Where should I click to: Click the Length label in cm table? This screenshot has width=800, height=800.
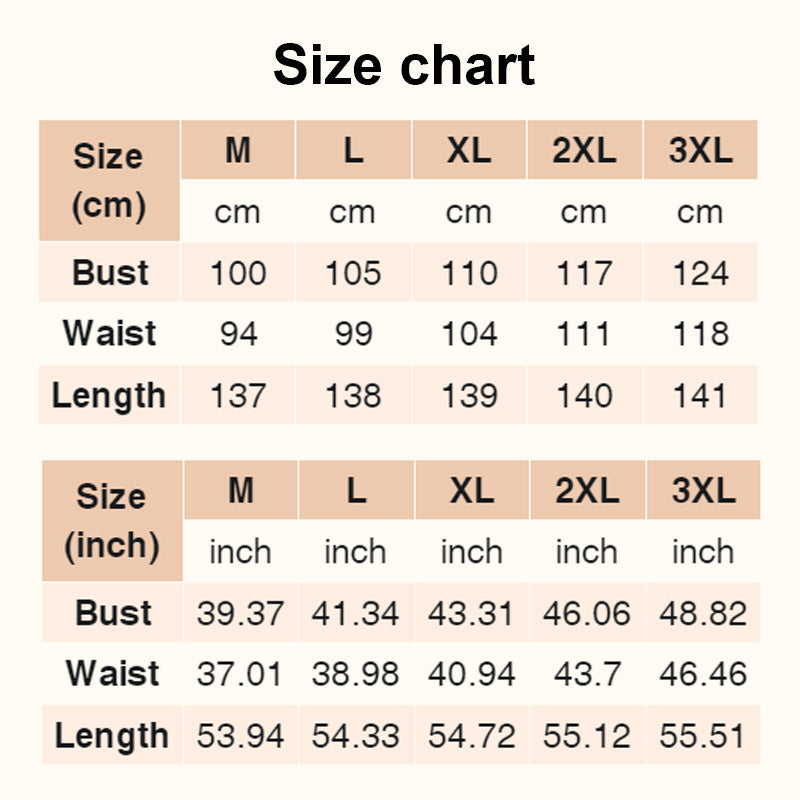point(109,395)
